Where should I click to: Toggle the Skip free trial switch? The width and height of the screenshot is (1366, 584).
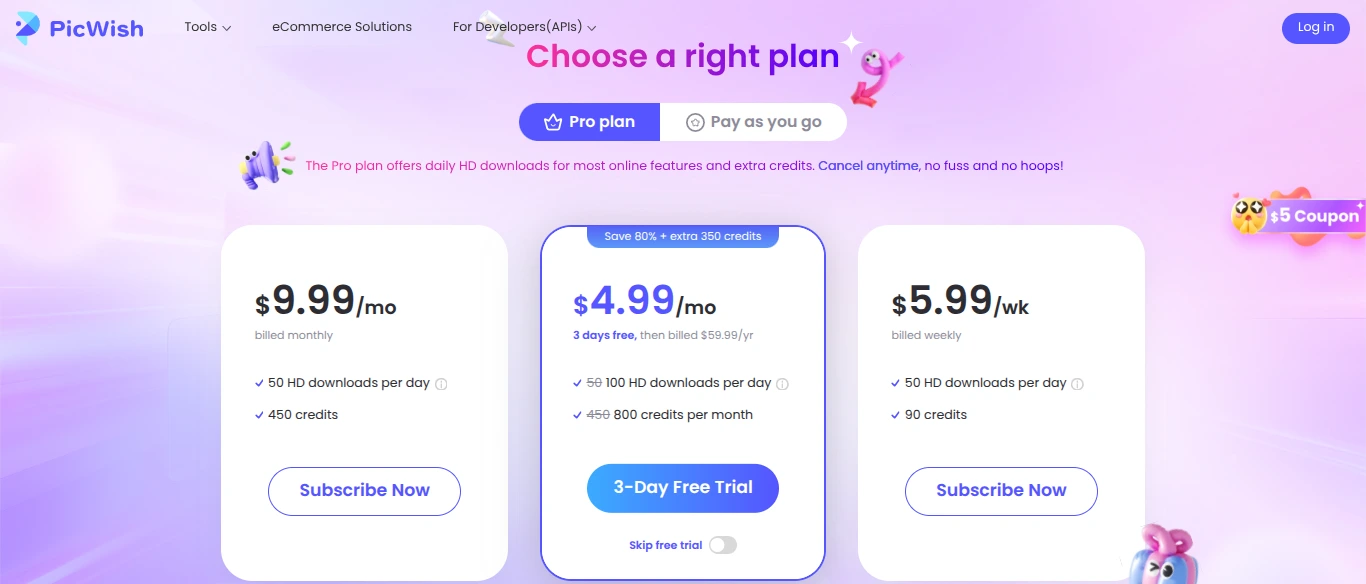[722, 545]
